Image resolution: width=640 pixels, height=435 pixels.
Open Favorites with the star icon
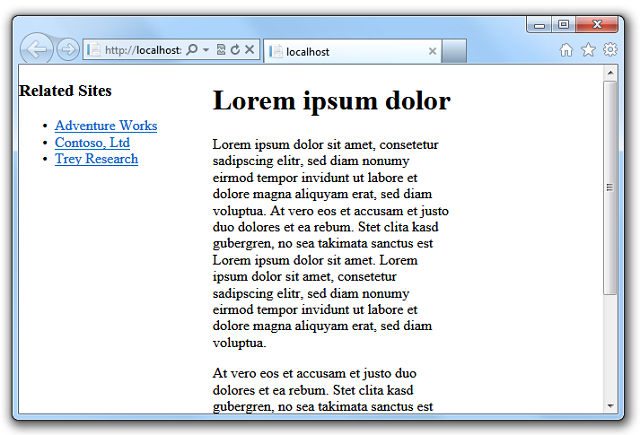click(588, 50)
